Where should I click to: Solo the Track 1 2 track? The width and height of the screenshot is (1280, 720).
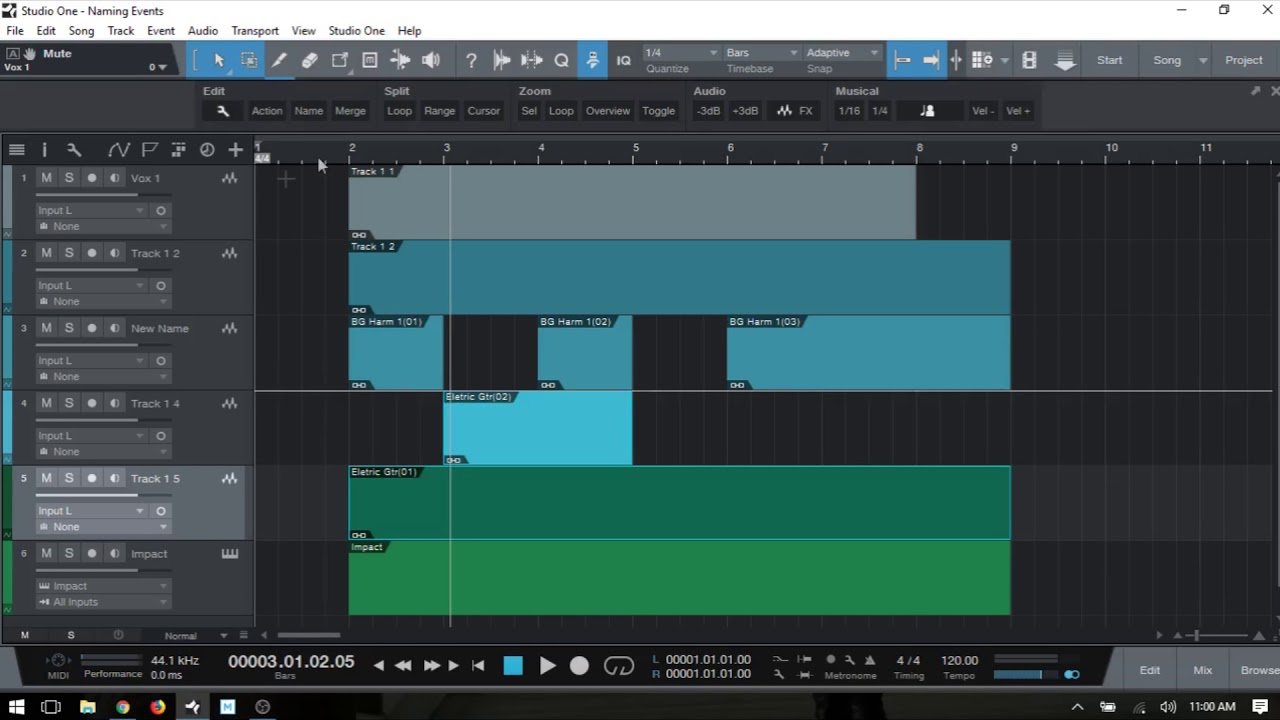(69, 253)
